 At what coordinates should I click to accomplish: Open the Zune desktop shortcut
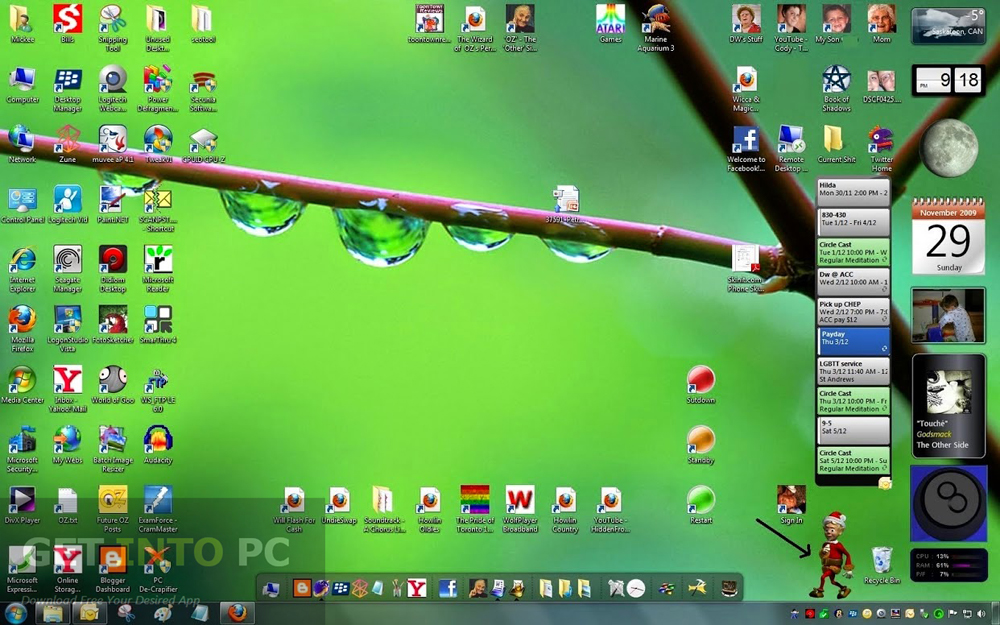coord(68,144)
